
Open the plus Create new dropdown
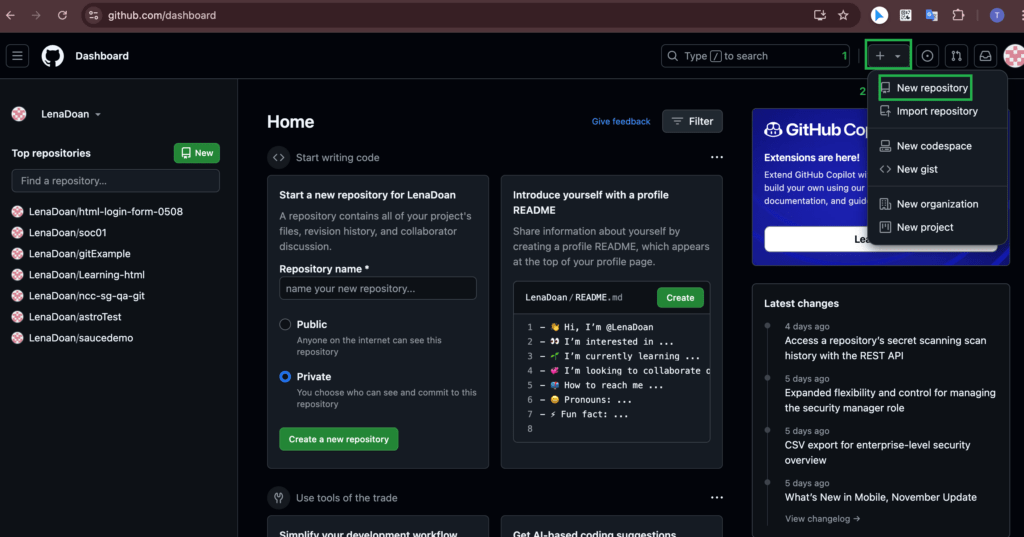pos(888,56)
